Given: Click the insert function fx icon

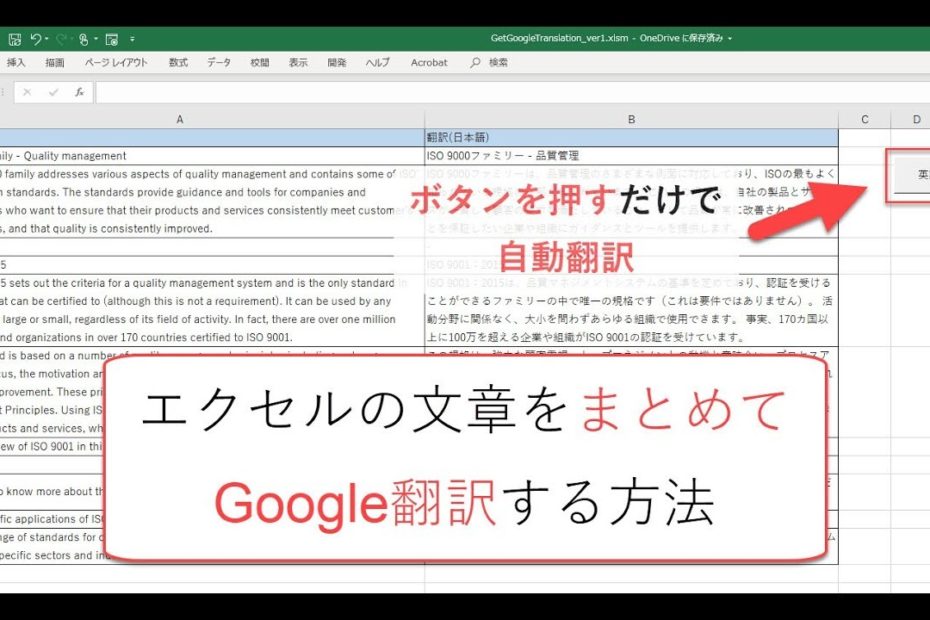Looking at the screenshot, I should point(78,92).
